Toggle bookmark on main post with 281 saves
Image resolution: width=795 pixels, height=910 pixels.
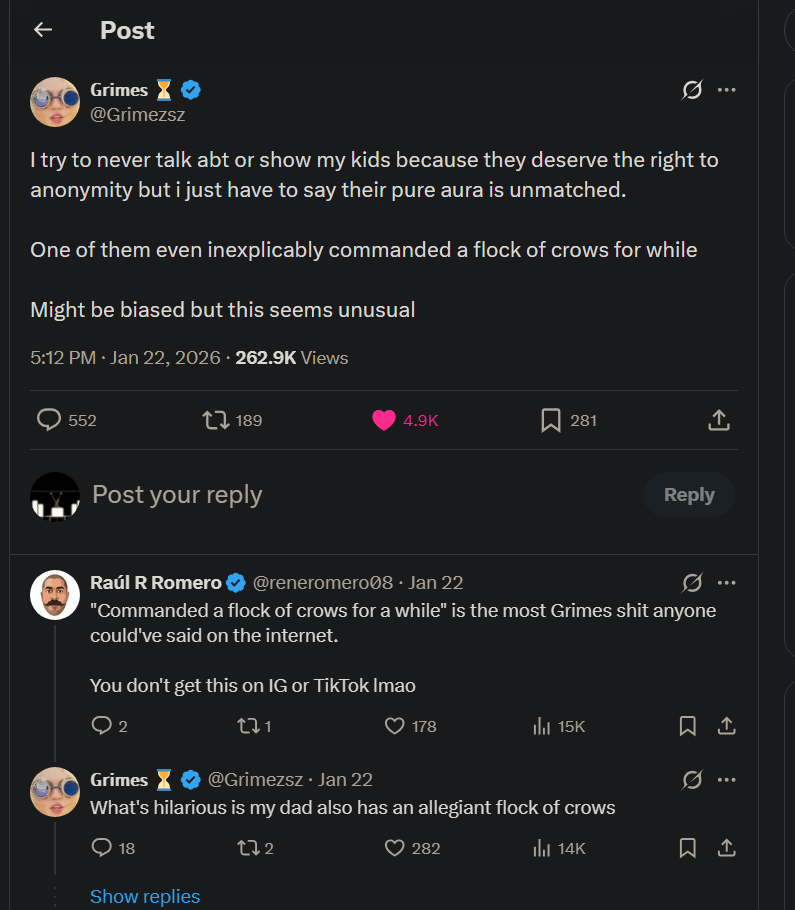551,420
